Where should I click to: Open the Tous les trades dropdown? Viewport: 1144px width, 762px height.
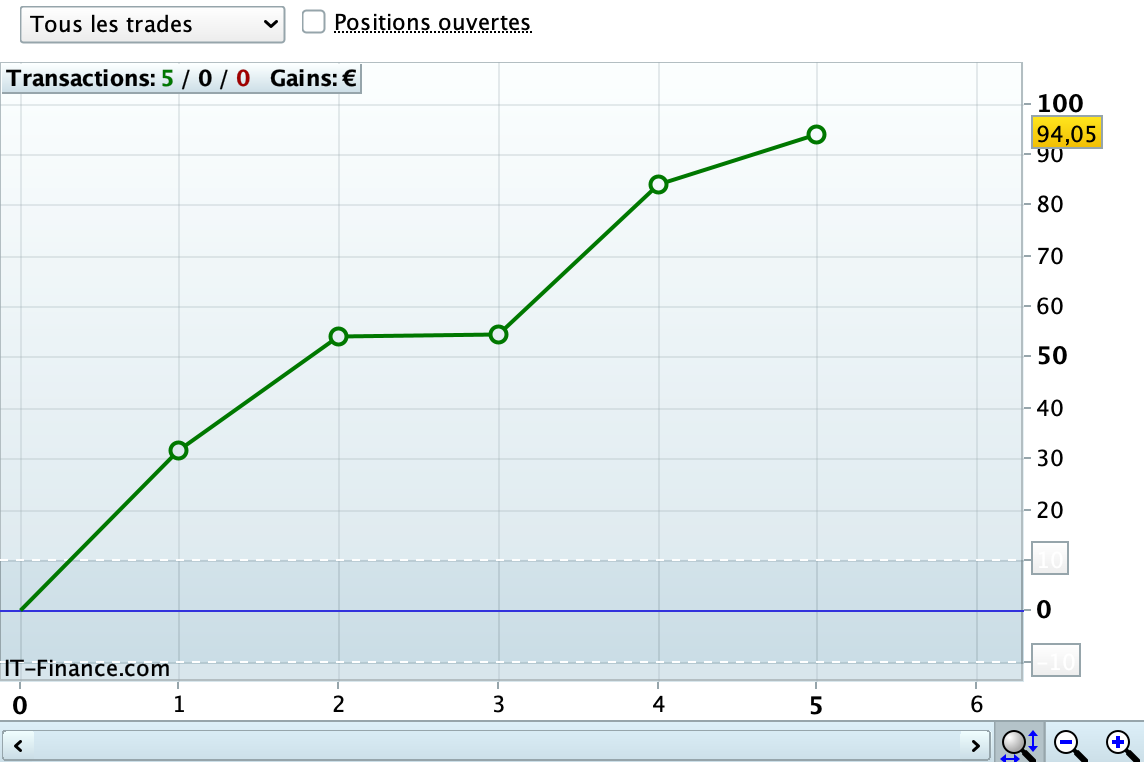pyautogui.click(x=152, y=25)
